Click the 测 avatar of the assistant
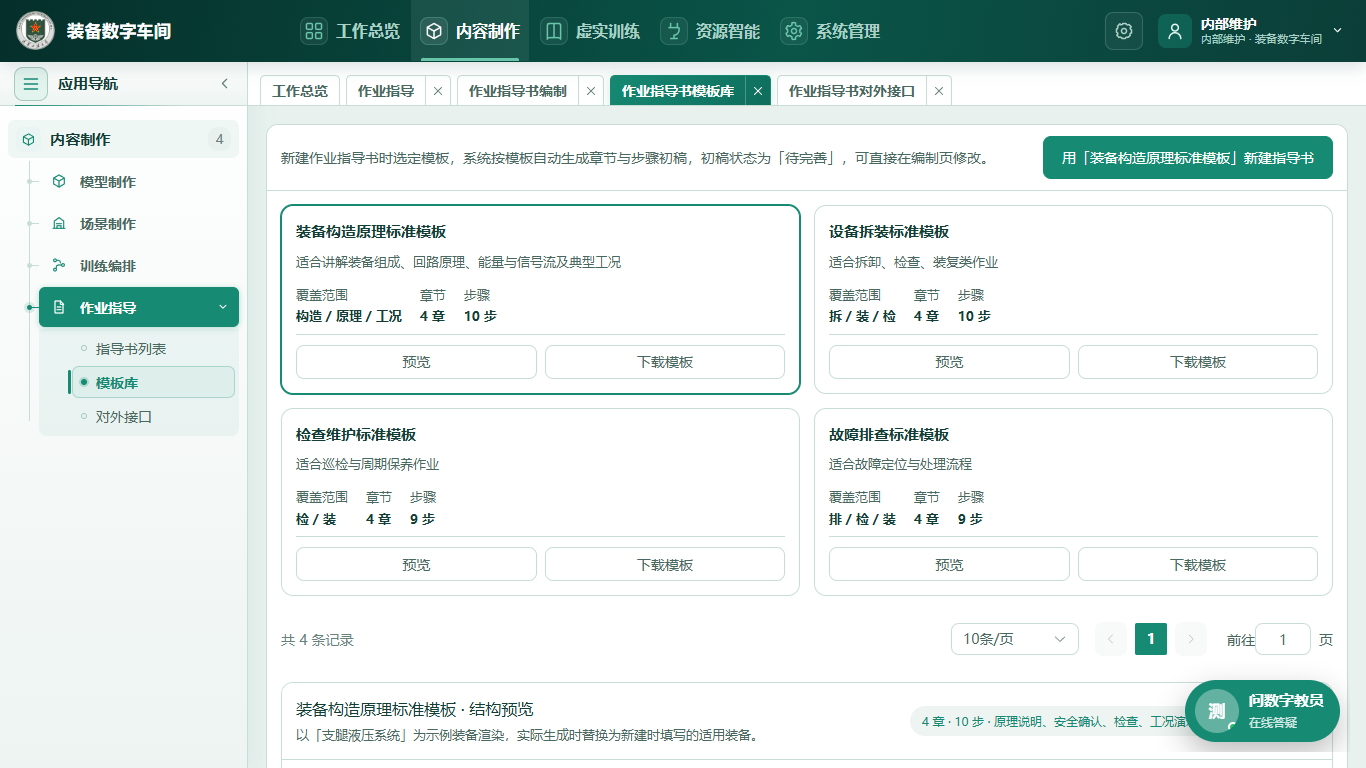The image size is (1366, 768). pos(1217,711)
